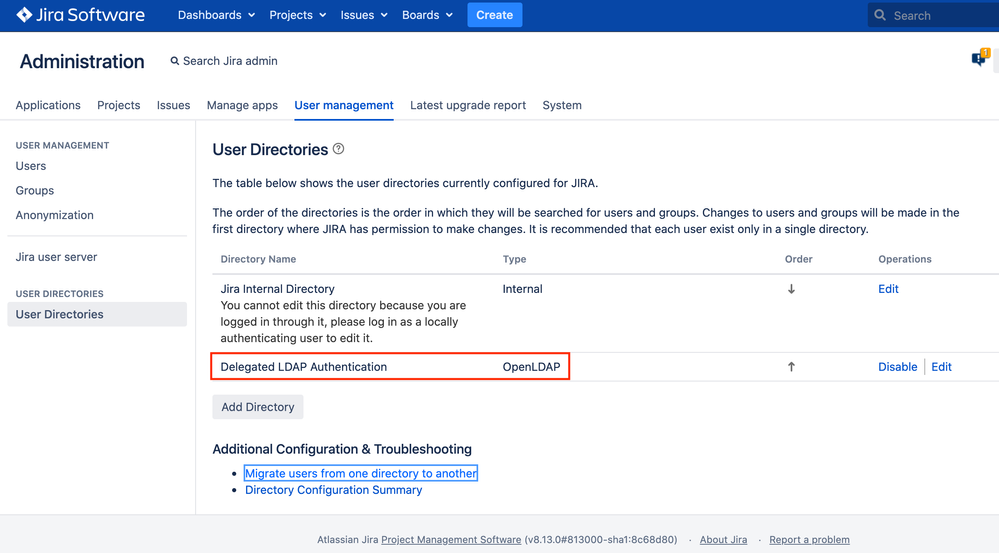Click the User Directories help icon
This screenshot has width=999, height=553.
[x=338, y=148]
